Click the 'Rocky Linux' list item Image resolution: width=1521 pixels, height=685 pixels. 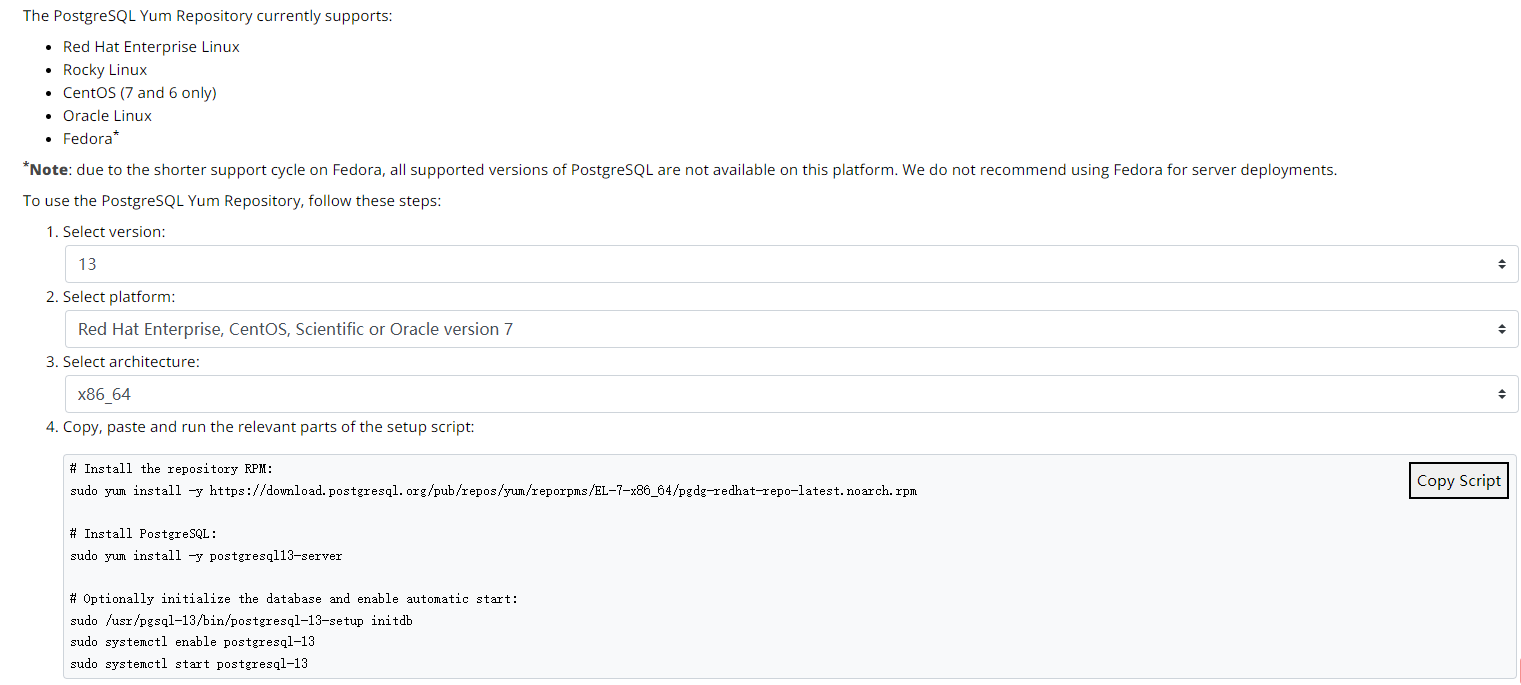pyautogui.click(x=105, y=70)
